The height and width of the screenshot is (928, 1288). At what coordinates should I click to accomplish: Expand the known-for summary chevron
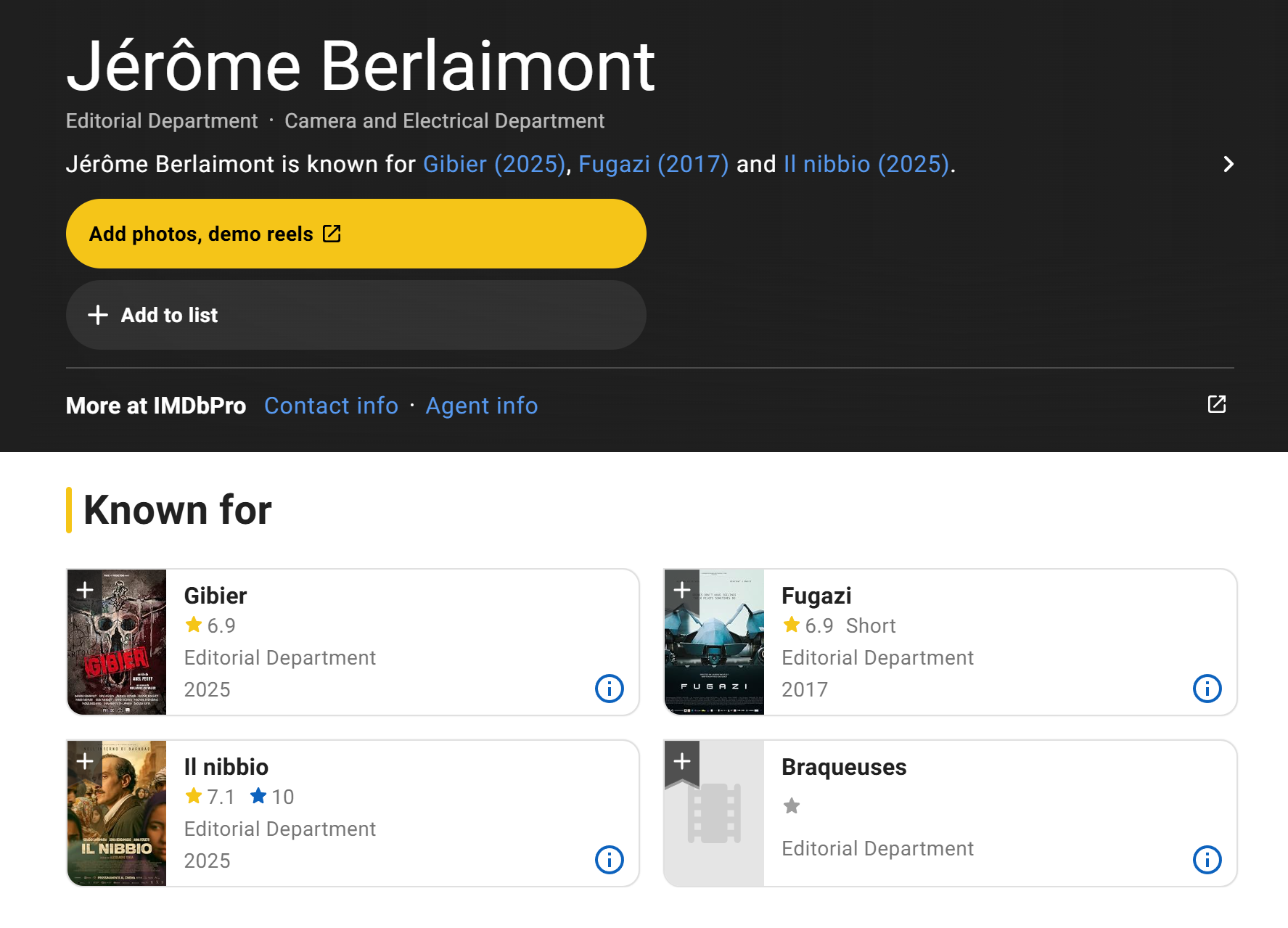coord(1228,164)
